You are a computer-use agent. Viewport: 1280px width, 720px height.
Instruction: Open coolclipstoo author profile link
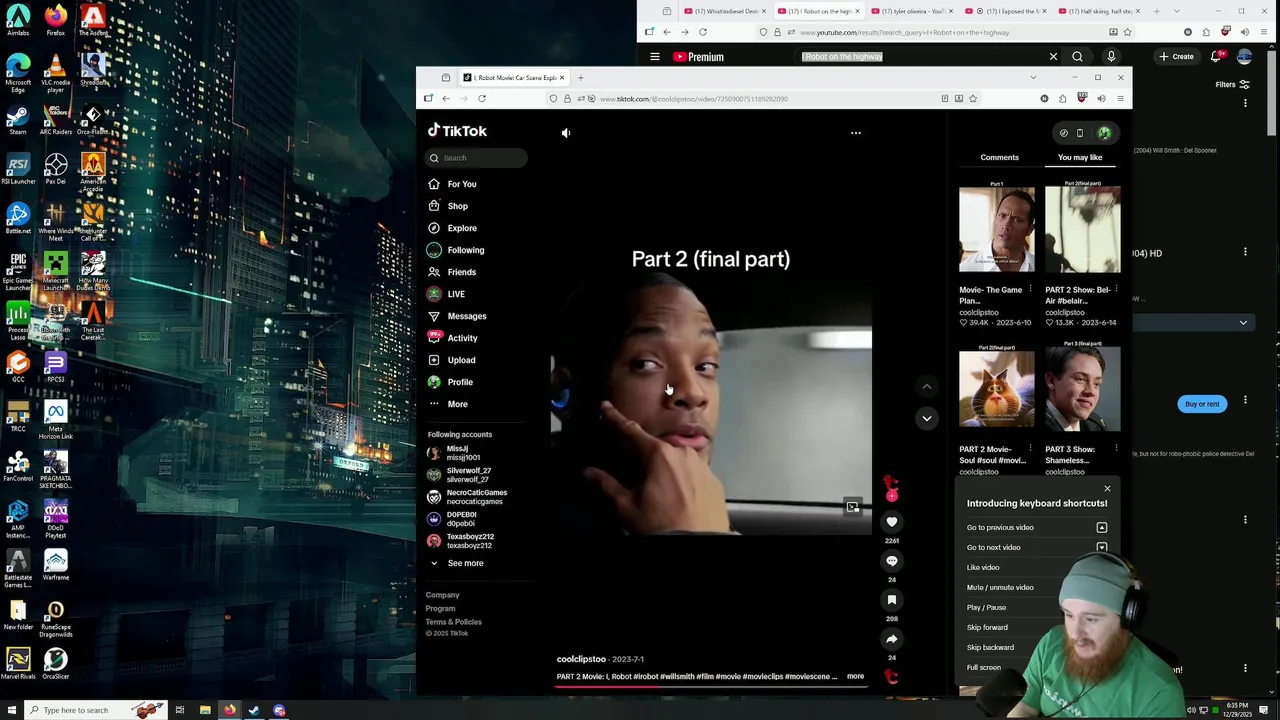[x=581, y=659]
